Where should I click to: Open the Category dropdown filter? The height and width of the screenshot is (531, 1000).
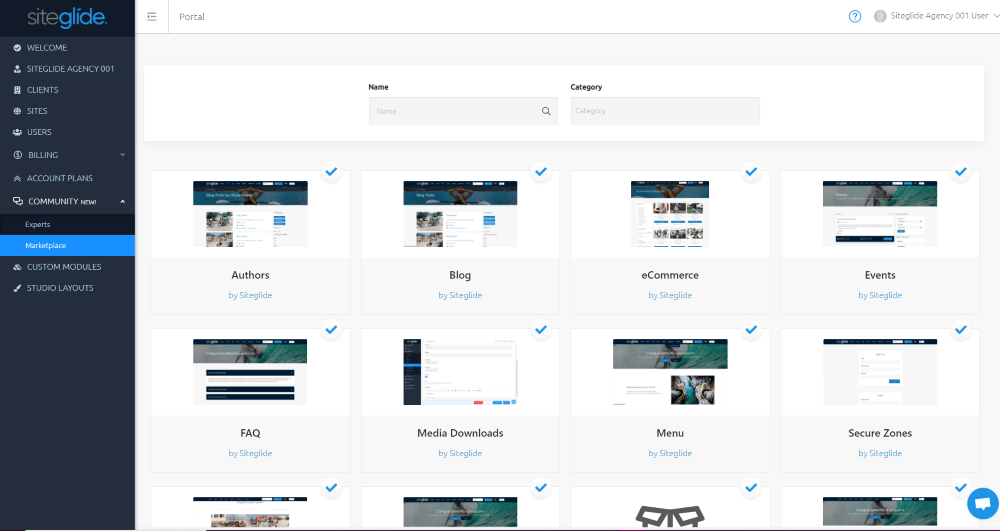[664, 111]
